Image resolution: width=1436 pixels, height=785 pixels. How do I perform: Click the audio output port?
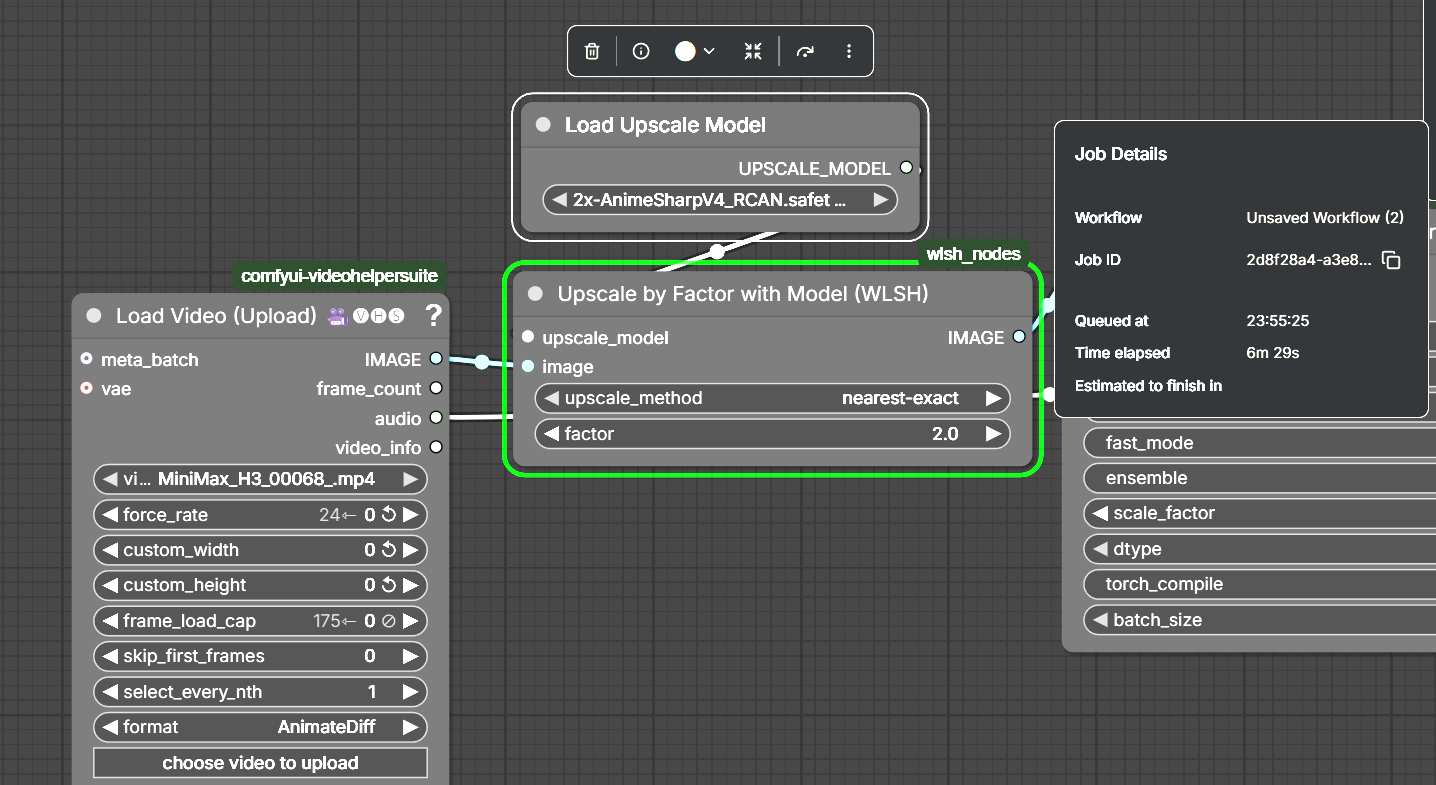coord(436,418)
